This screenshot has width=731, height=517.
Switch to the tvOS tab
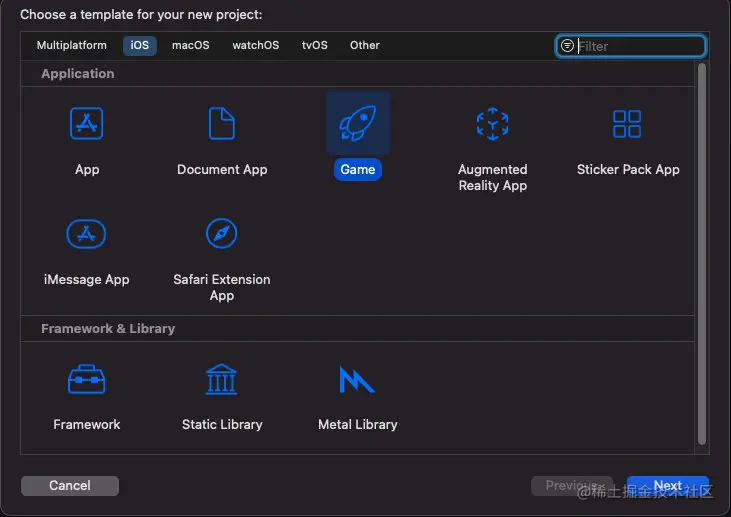click(x=315, y=45)
